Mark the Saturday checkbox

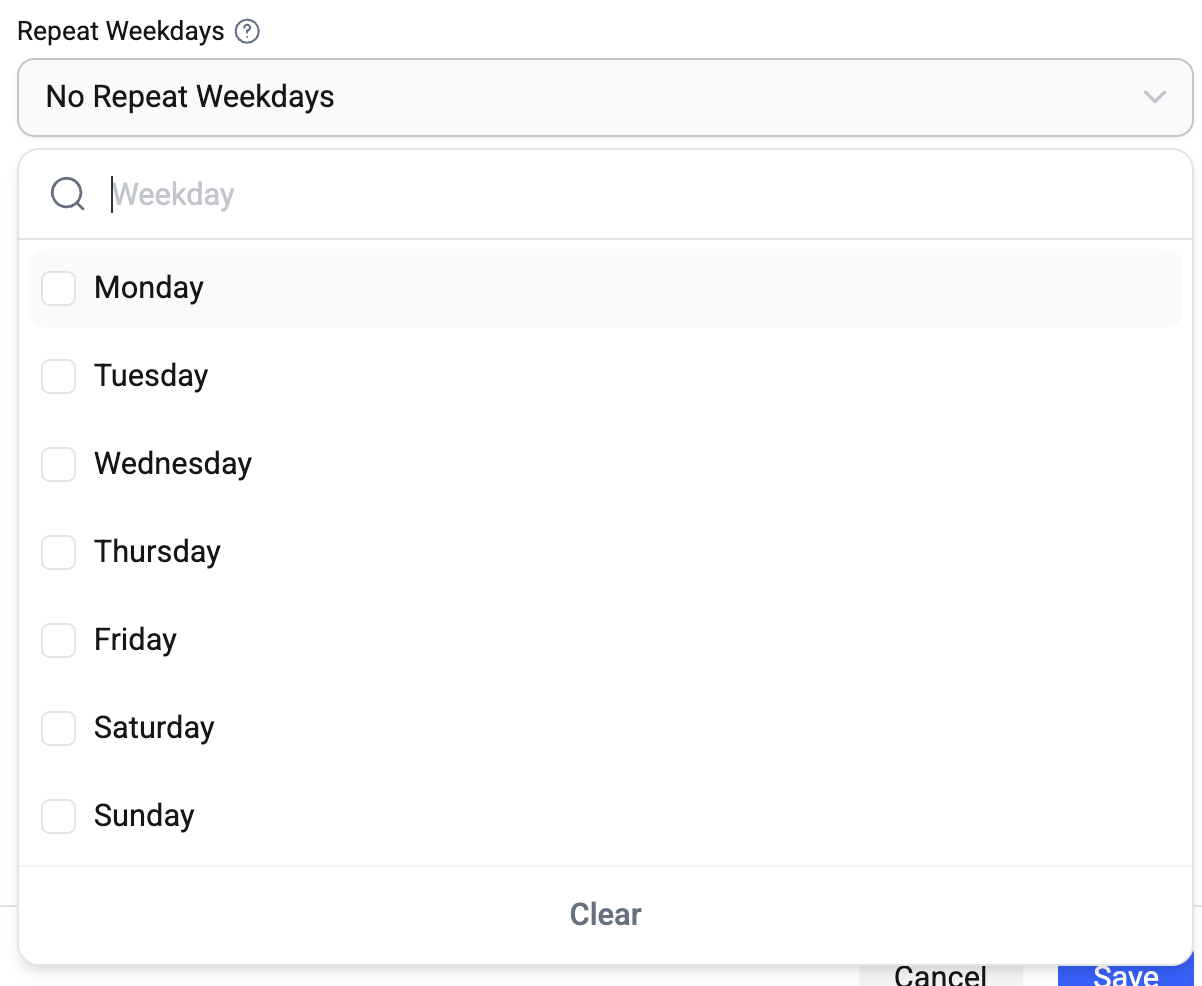59,729
